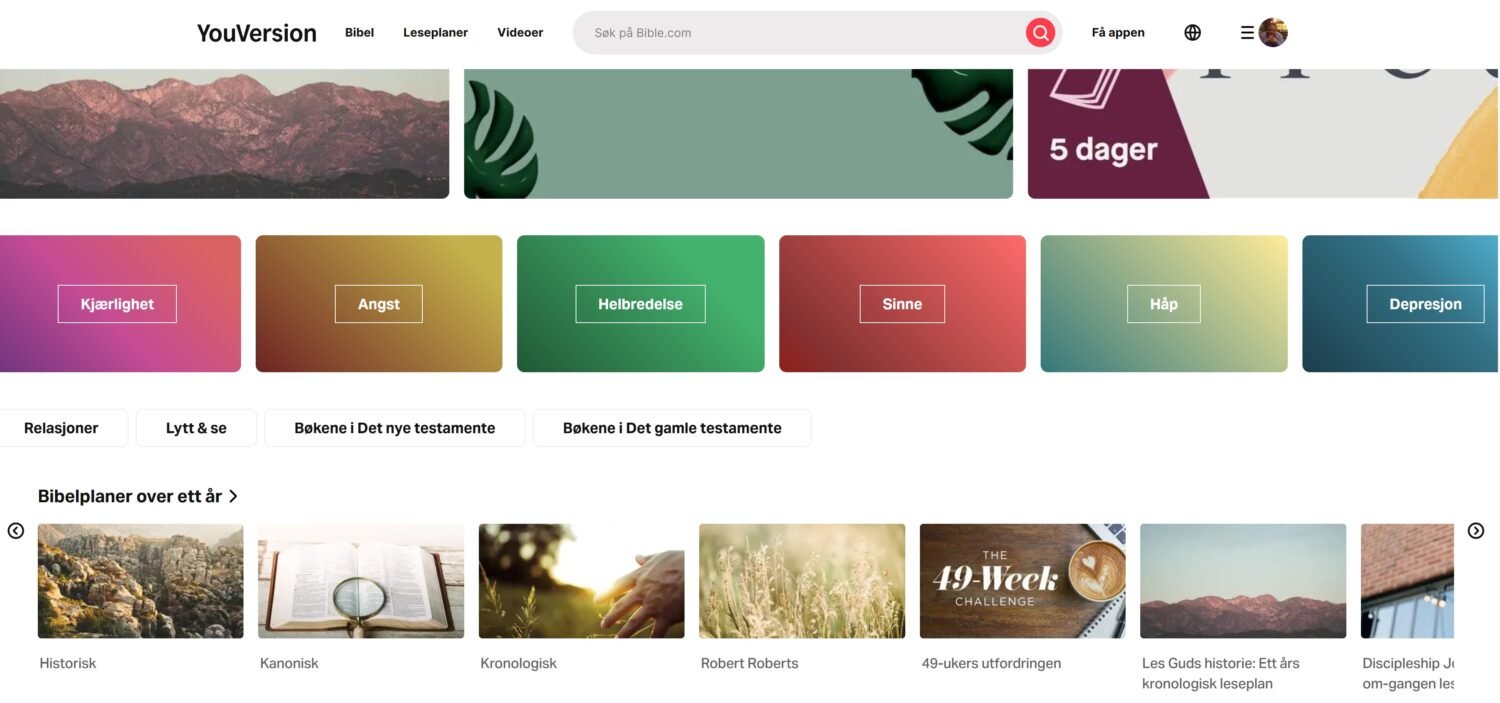1500x703 pixels.
Task: Click the red search magnifier button
Action: (x=1040, y=33)
